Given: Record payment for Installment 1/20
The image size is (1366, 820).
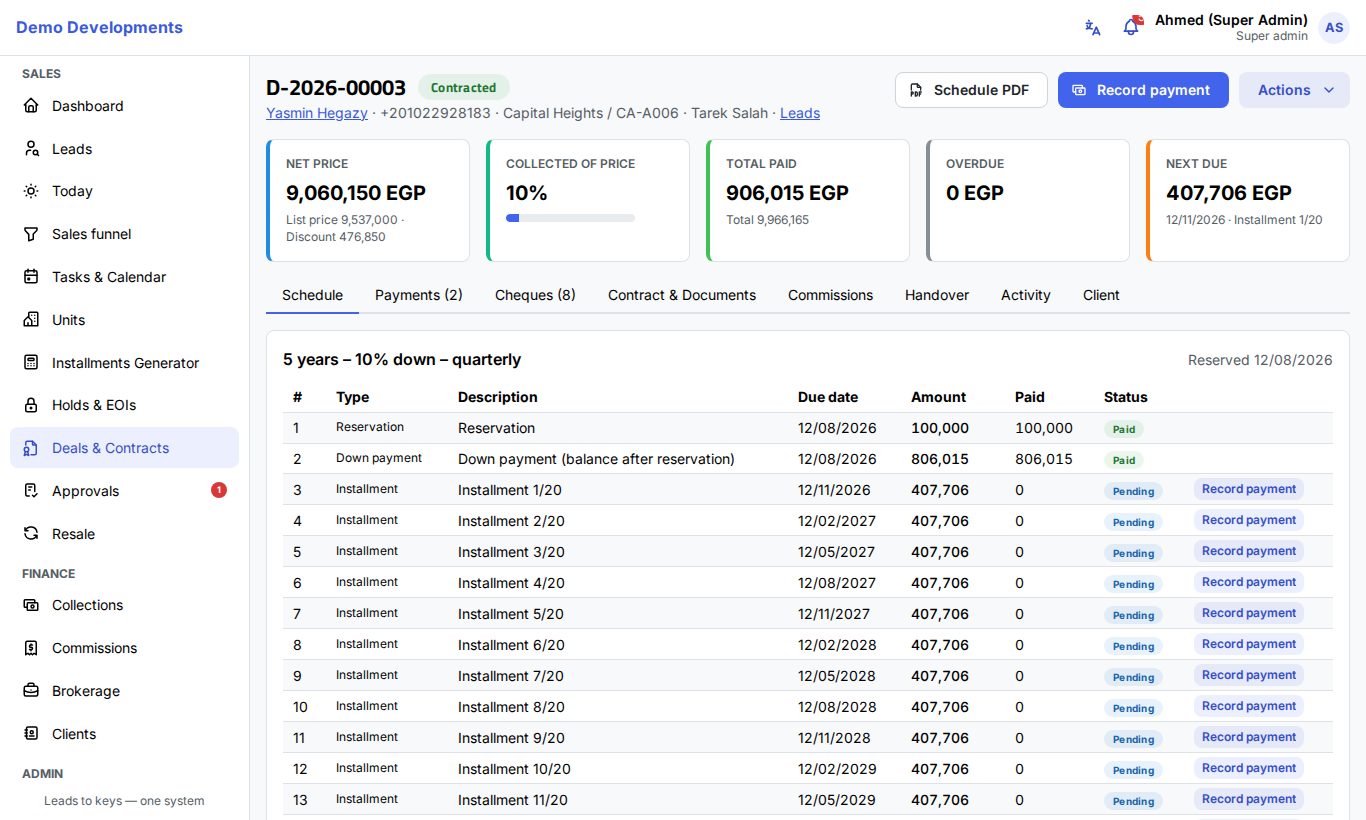Looking at the screenshot, I should 1249,489.
